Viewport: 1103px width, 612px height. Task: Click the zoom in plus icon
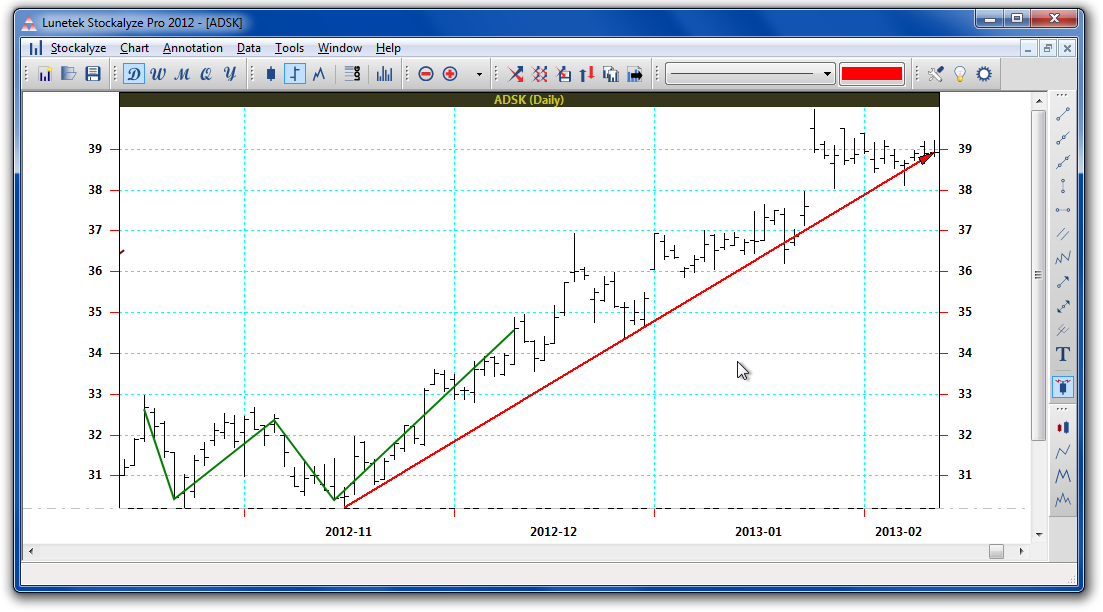click(x=450, y=74)
